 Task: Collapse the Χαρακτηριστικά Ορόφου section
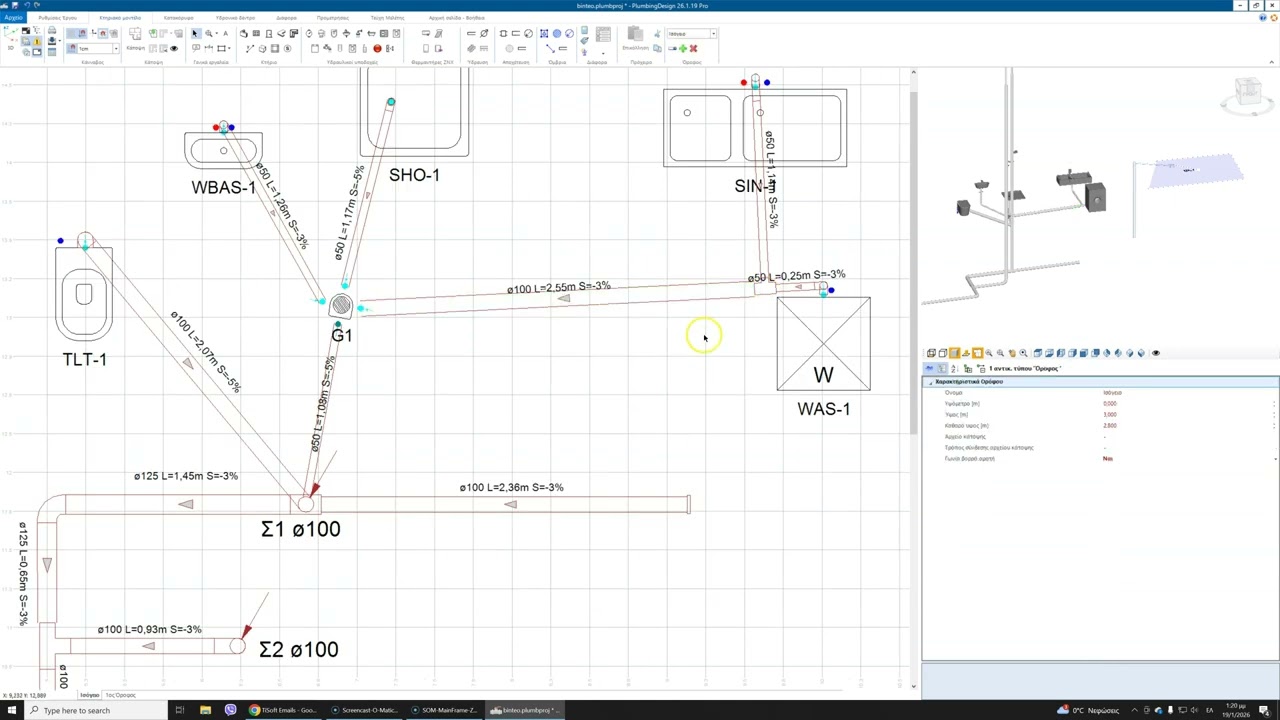[x=931, y=382]
